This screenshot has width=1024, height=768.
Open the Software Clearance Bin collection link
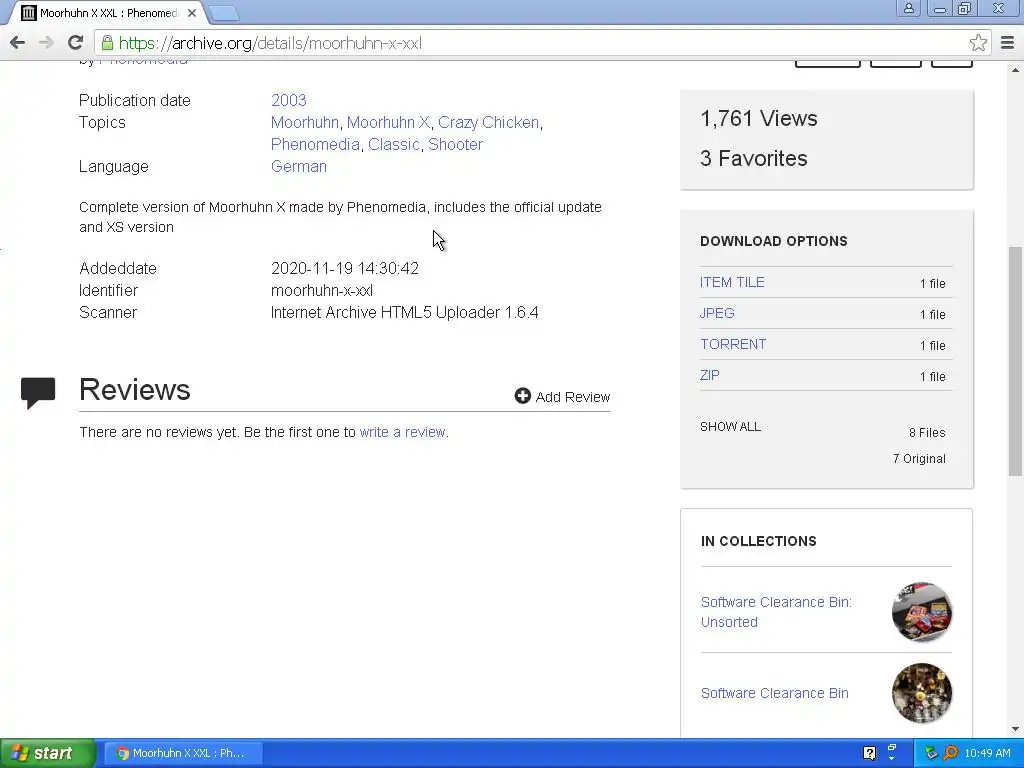[775, 693]
